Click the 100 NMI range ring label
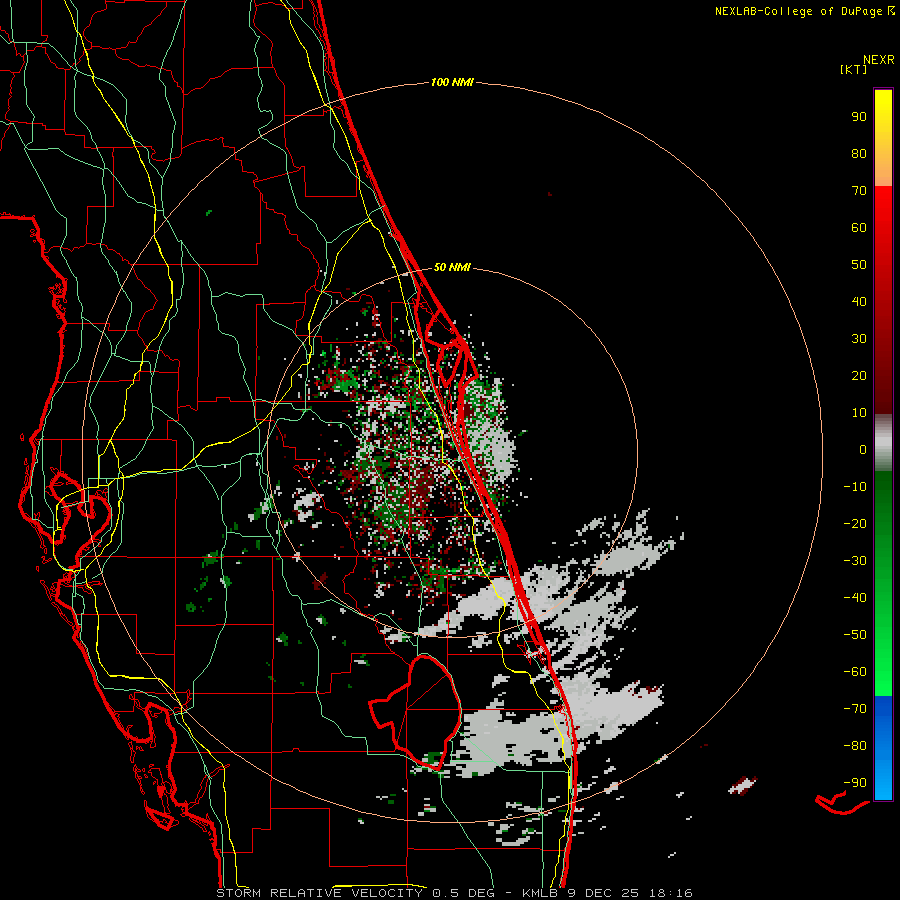 [452, 82]
